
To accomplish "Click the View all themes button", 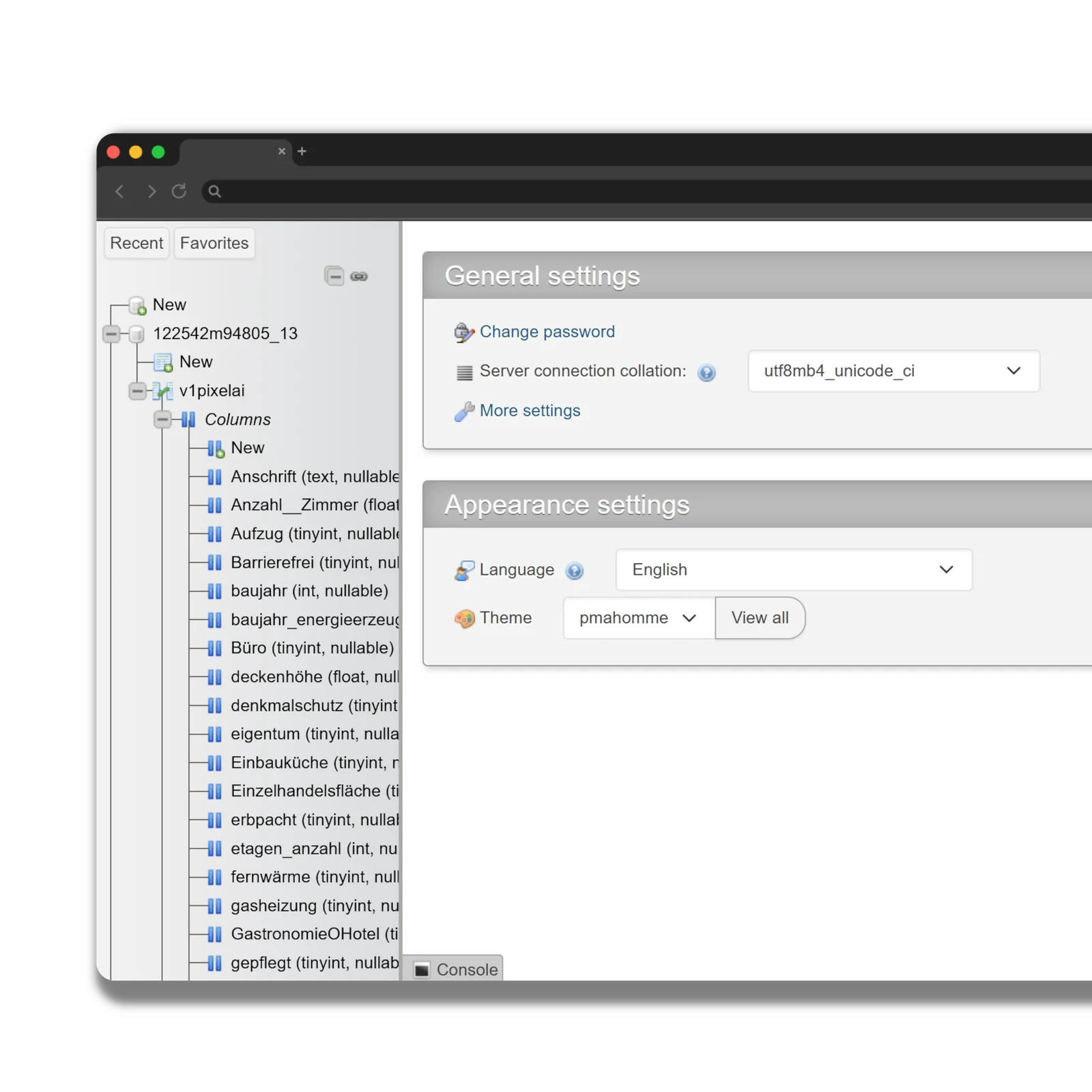I will (760, 618).
